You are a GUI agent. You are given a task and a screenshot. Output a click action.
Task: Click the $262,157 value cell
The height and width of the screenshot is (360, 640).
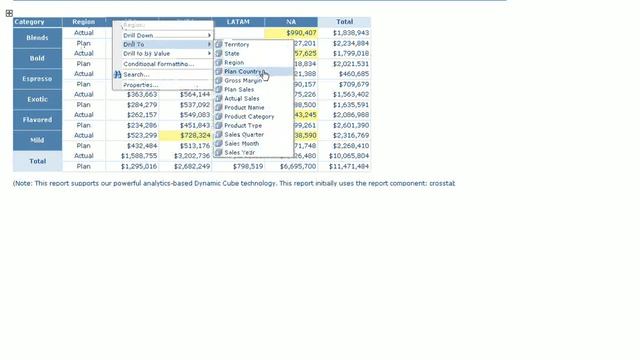click(x=132, y=115)
